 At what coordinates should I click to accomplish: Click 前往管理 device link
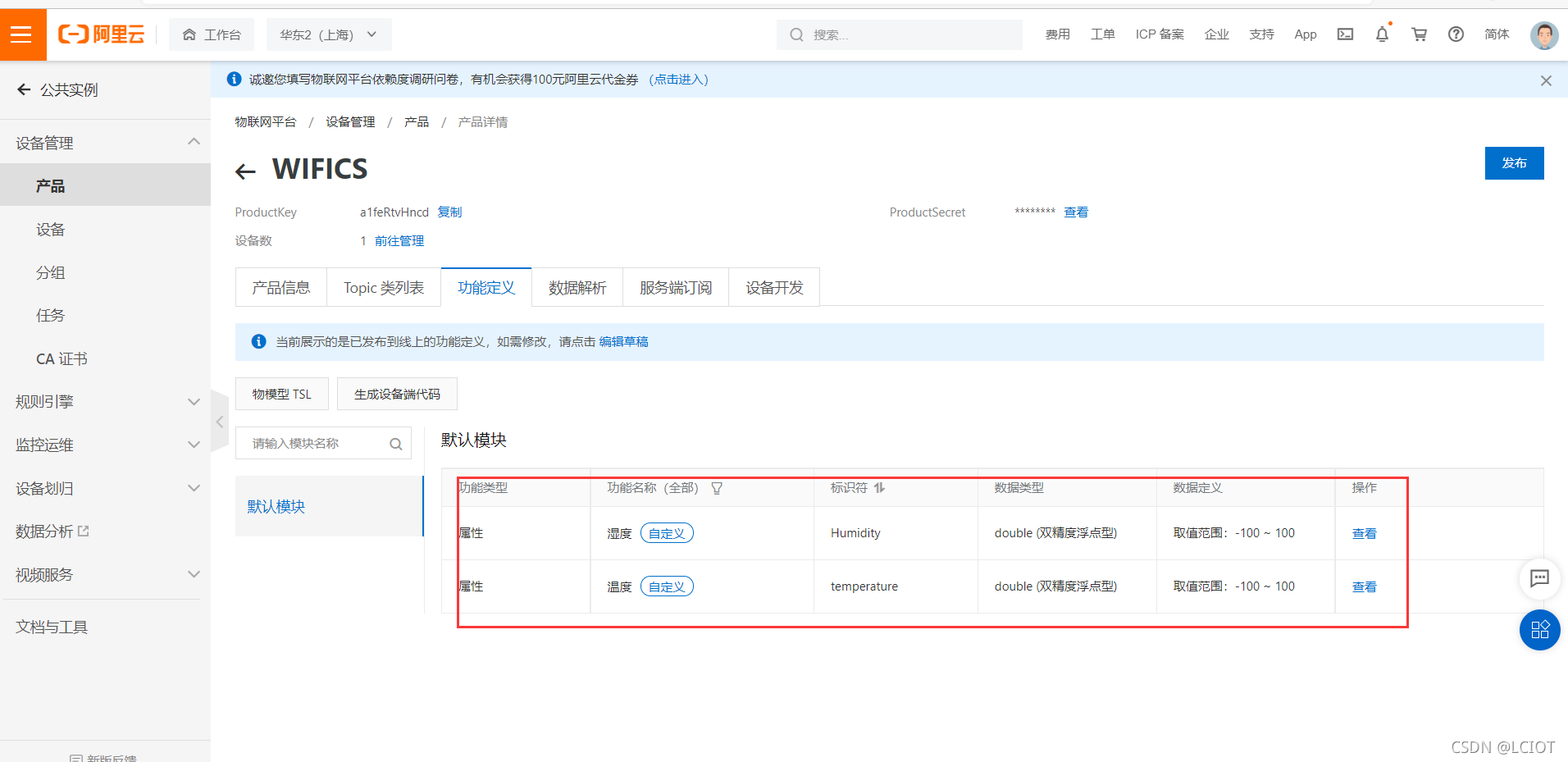pos(399,241)
